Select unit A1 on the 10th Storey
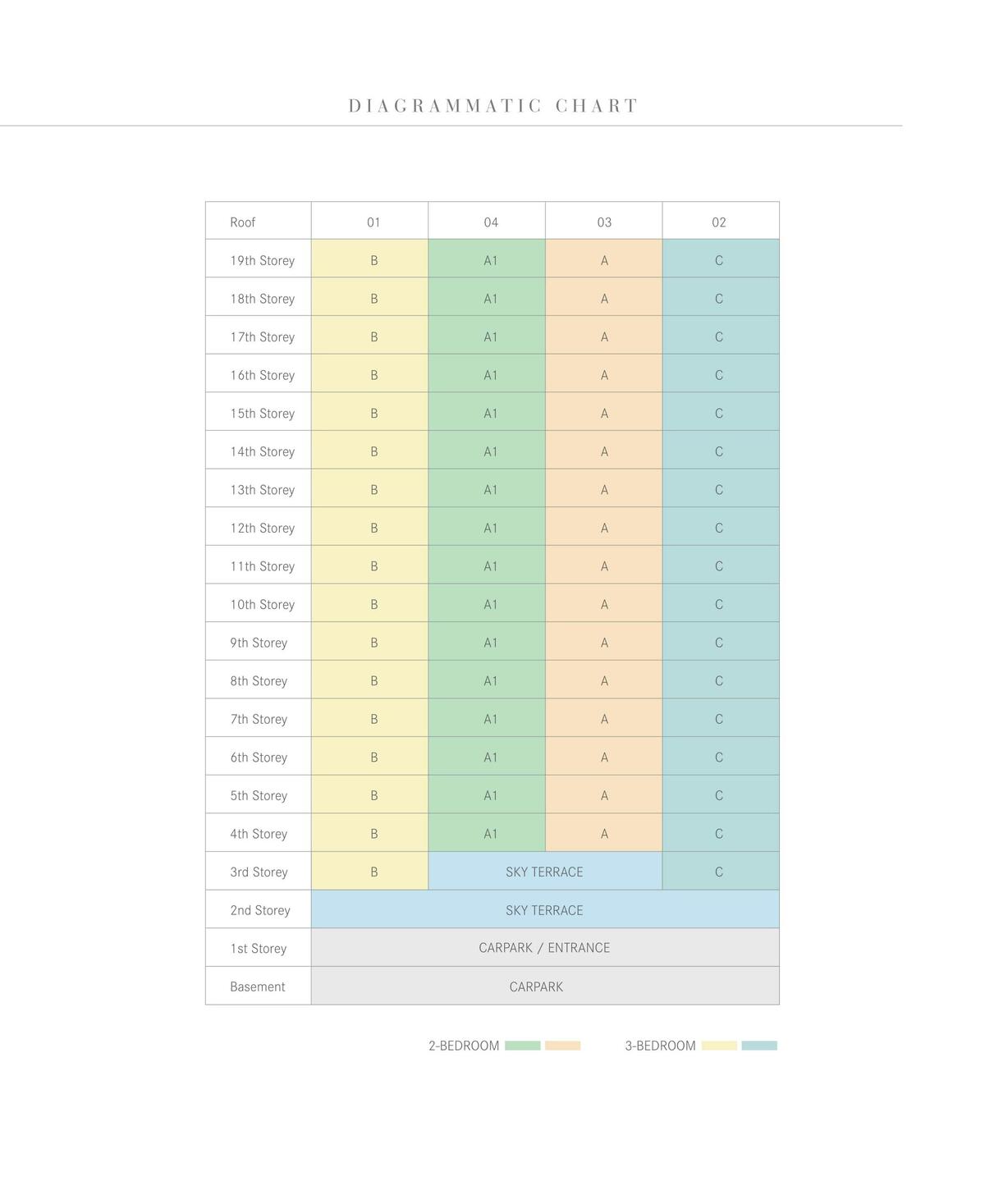 487,602
